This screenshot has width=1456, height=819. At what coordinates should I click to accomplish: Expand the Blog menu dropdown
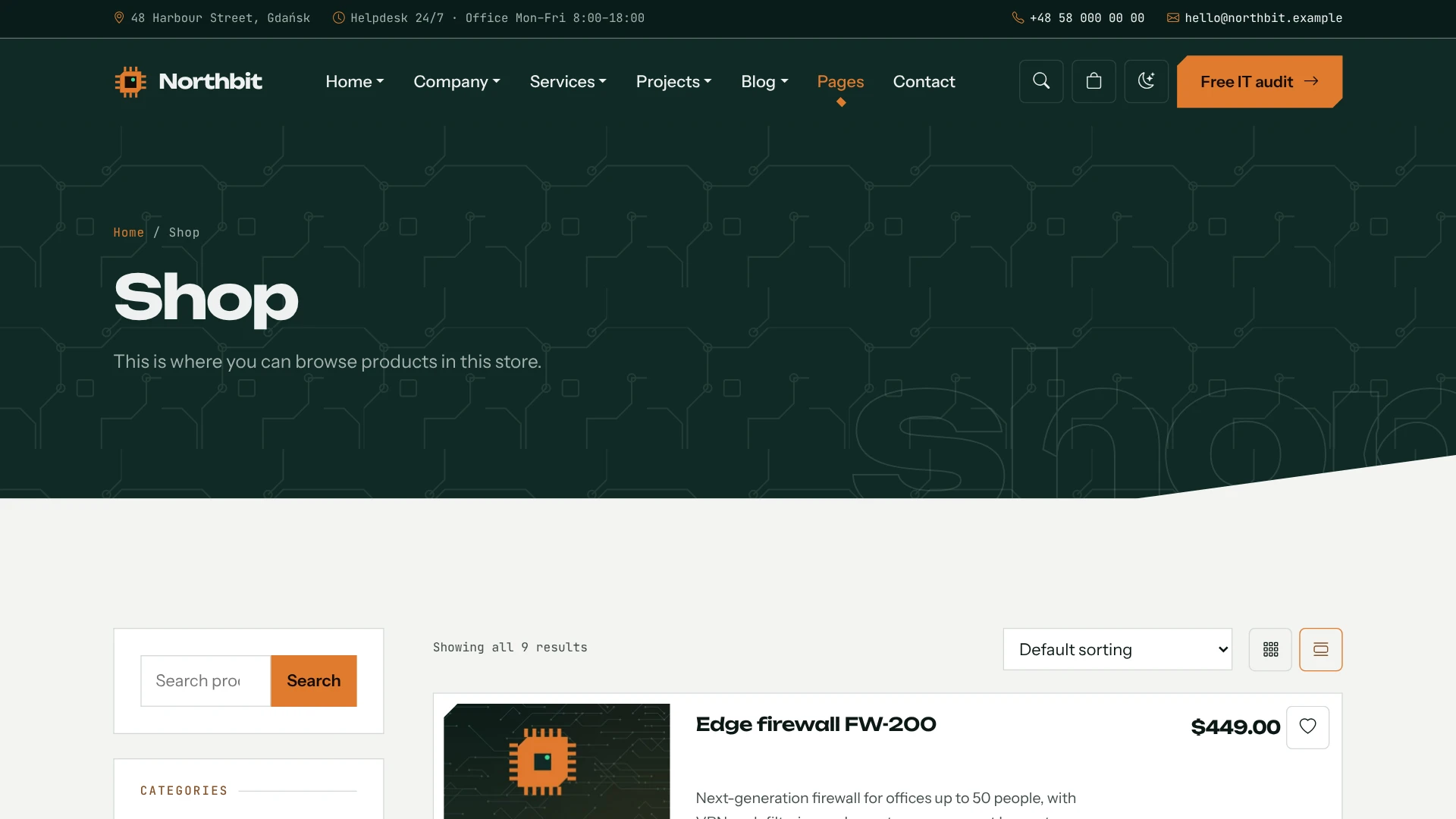764,81
